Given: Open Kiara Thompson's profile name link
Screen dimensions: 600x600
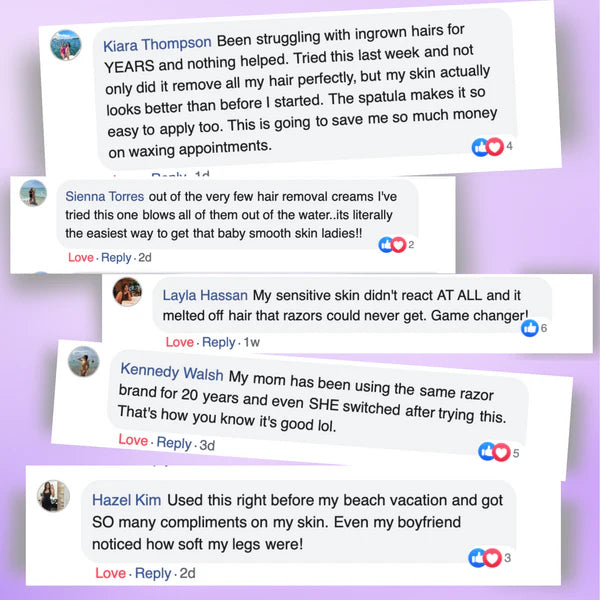Looking at the screenshot, I should click(x=157, y=43).
